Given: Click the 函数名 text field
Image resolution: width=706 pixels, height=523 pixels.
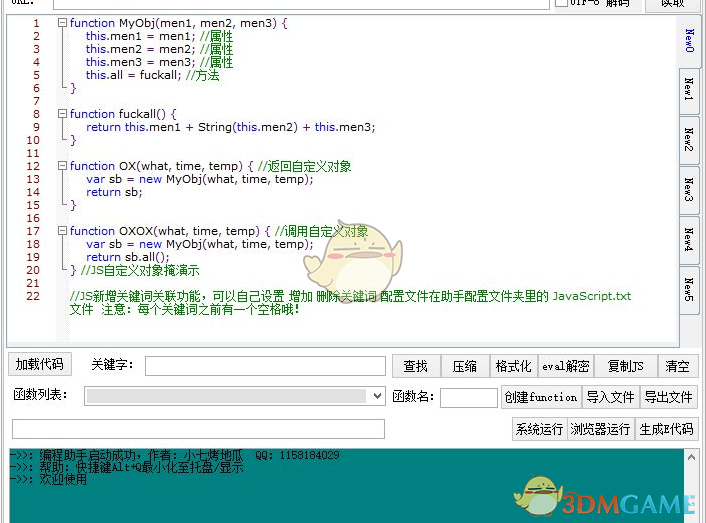Looking at the screenshot, I should (468, 398).
